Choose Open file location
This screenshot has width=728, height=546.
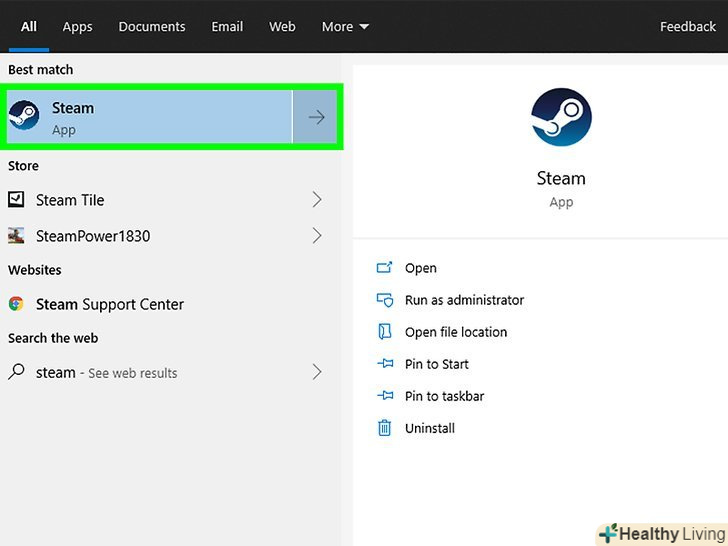coord(456,332)
